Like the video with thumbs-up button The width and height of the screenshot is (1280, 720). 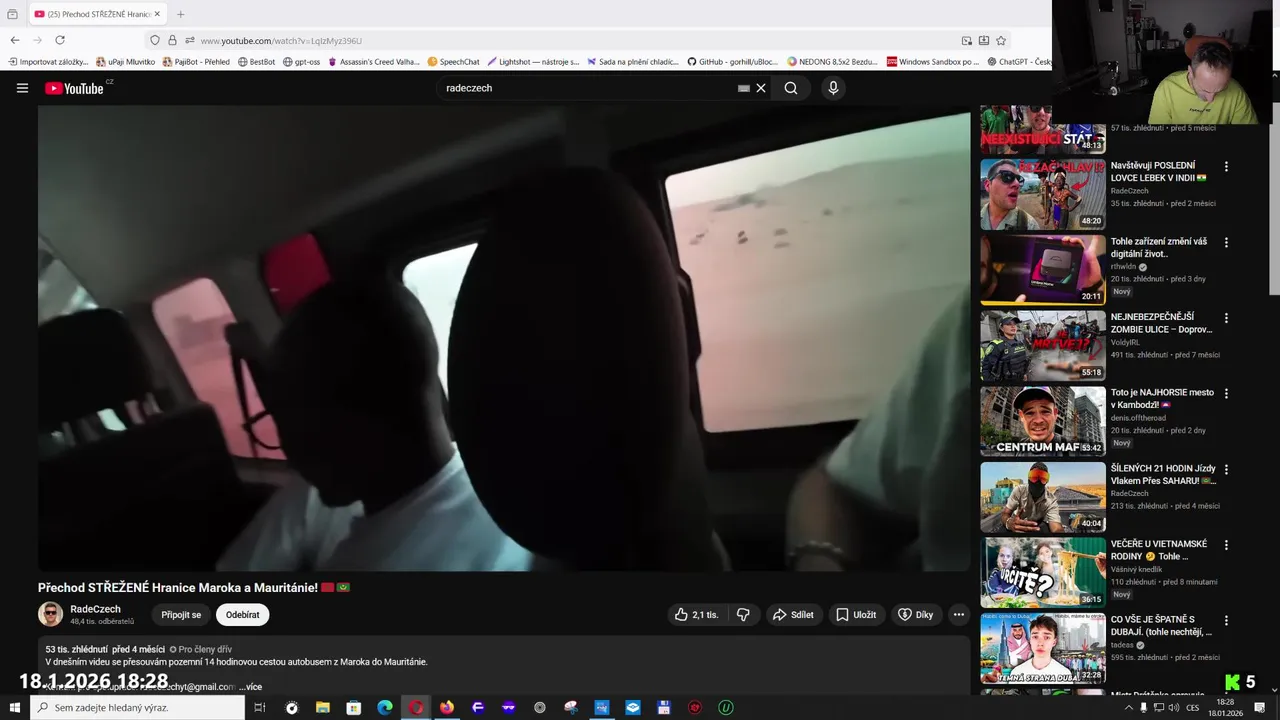[x=697, y=615]
